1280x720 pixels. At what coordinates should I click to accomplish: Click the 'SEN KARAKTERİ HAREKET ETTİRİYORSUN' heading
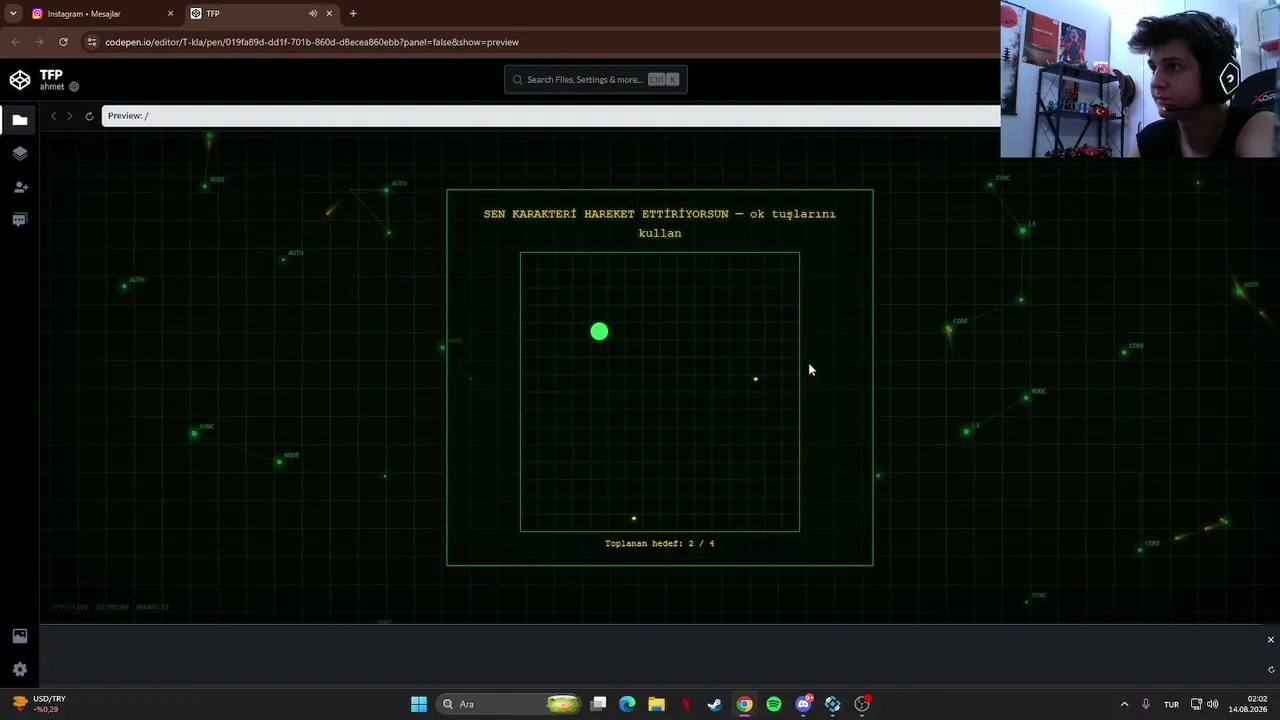point(608,214)
